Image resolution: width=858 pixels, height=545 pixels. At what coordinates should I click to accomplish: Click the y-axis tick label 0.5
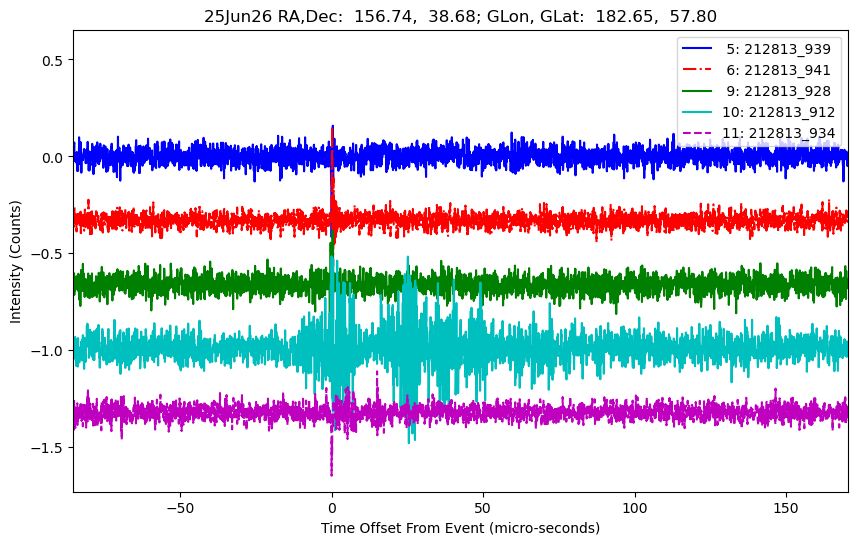tap(53, 60)
